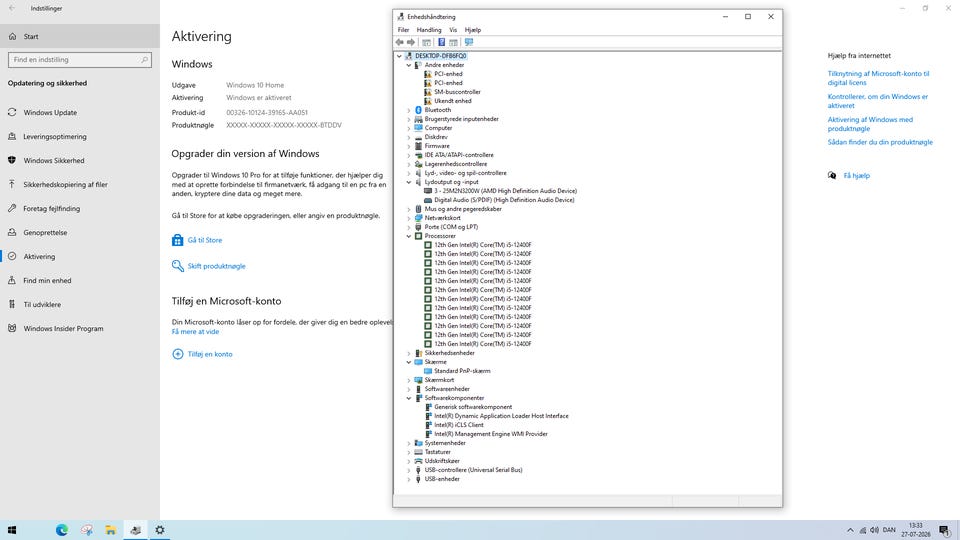Collapse the Processorer category

409,236
